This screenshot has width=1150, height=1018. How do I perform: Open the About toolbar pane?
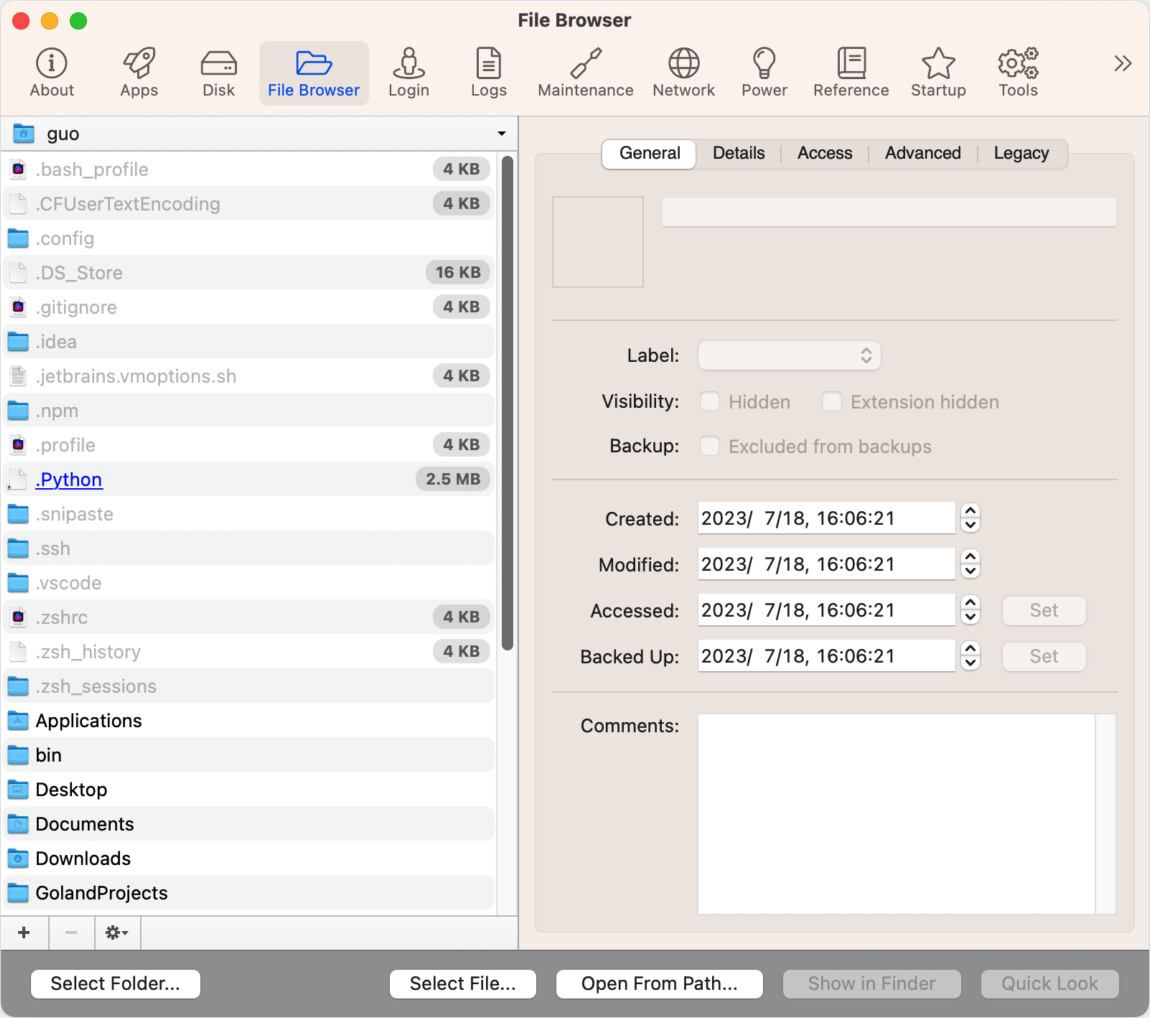51,73
